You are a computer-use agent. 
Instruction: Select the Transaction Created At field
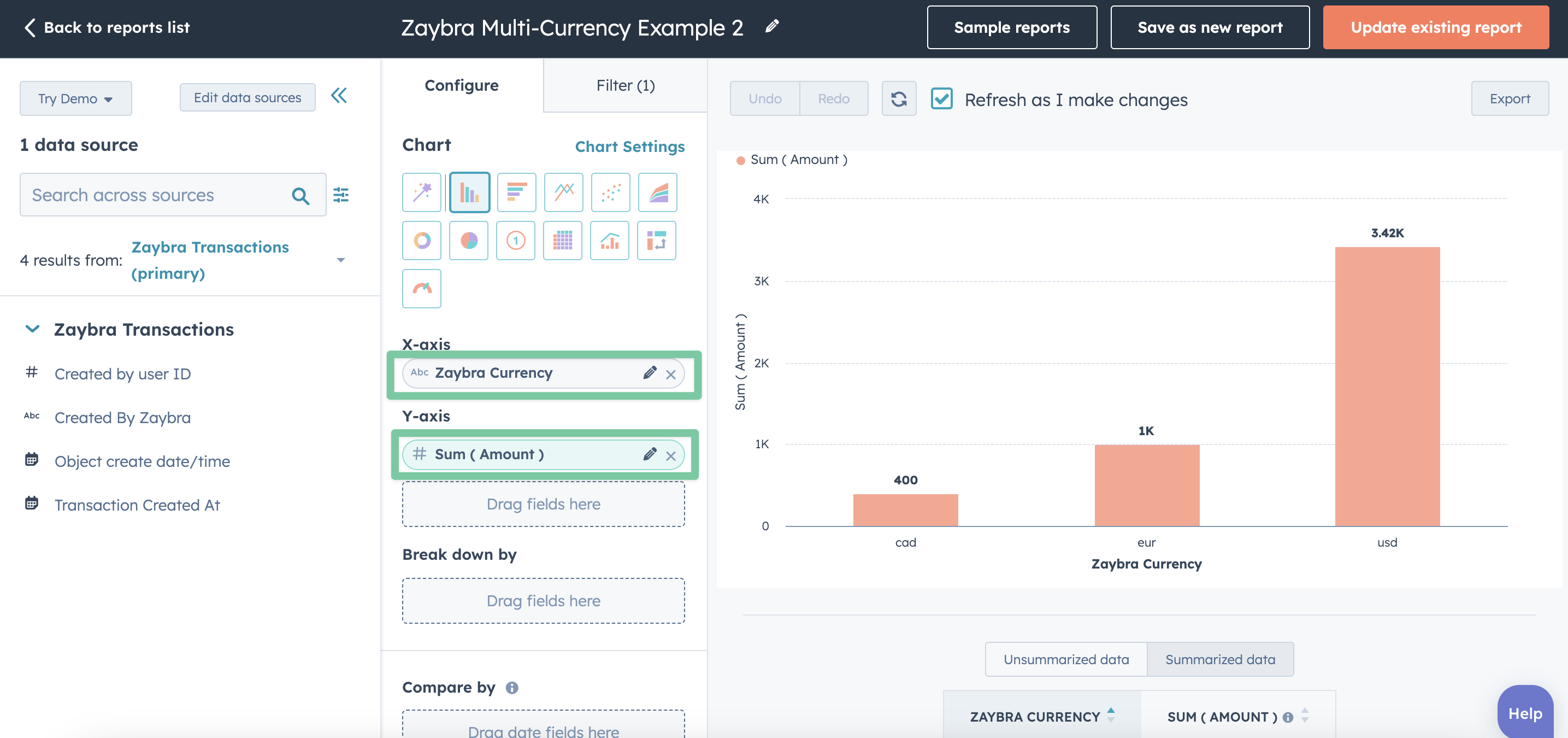coord(137,506)
